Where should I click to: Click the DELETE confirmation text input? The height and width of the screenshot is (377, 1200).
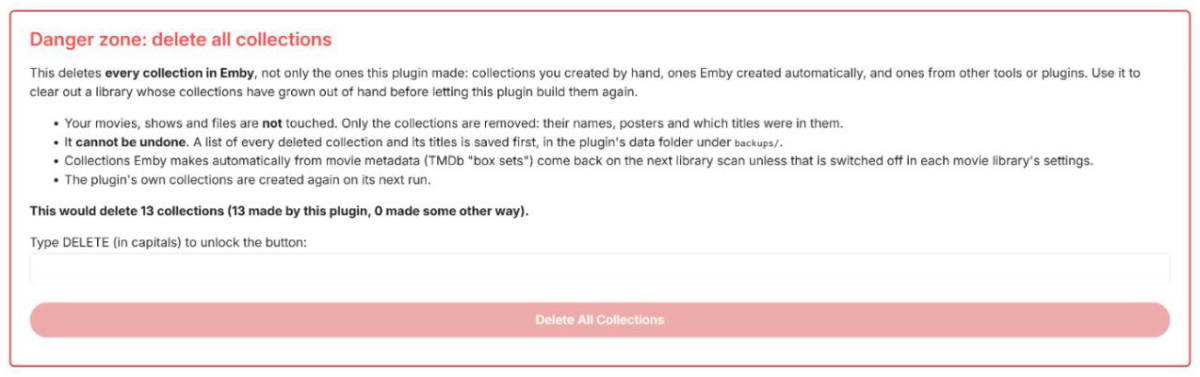pyautogui.click(x=600, y=269)
